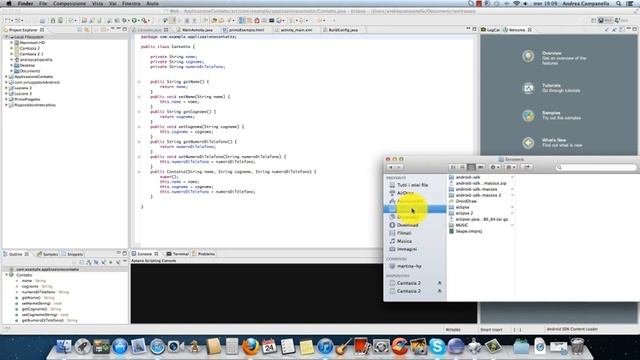
Task: Open Spotlight search in the menu bar
Action: click(619, 3)
